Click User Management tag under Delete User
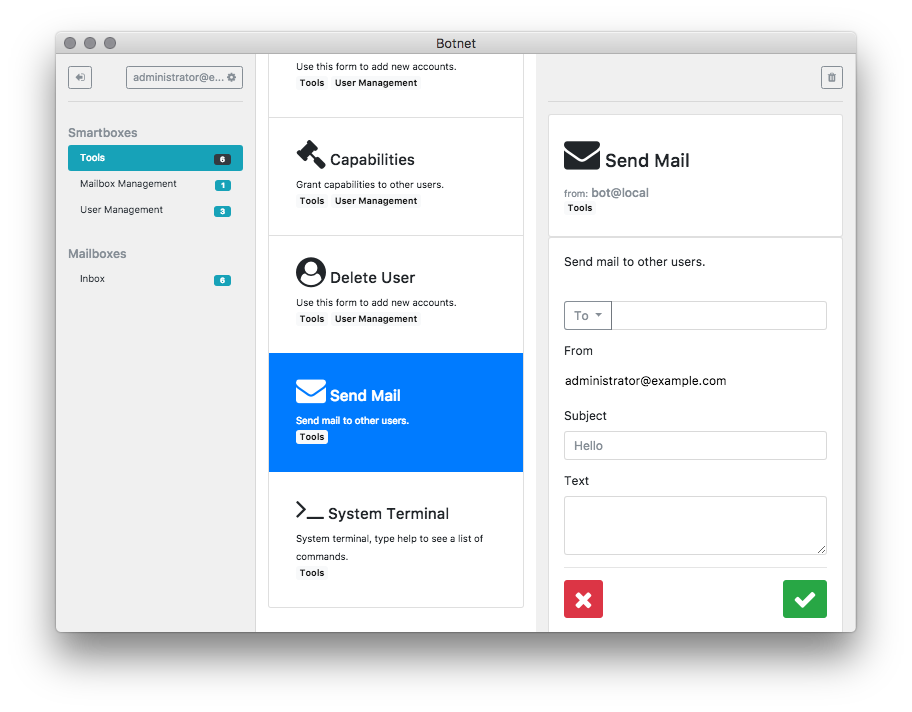Screen dimensions: 912x712 pyautogui.click(x=376, y=319)
